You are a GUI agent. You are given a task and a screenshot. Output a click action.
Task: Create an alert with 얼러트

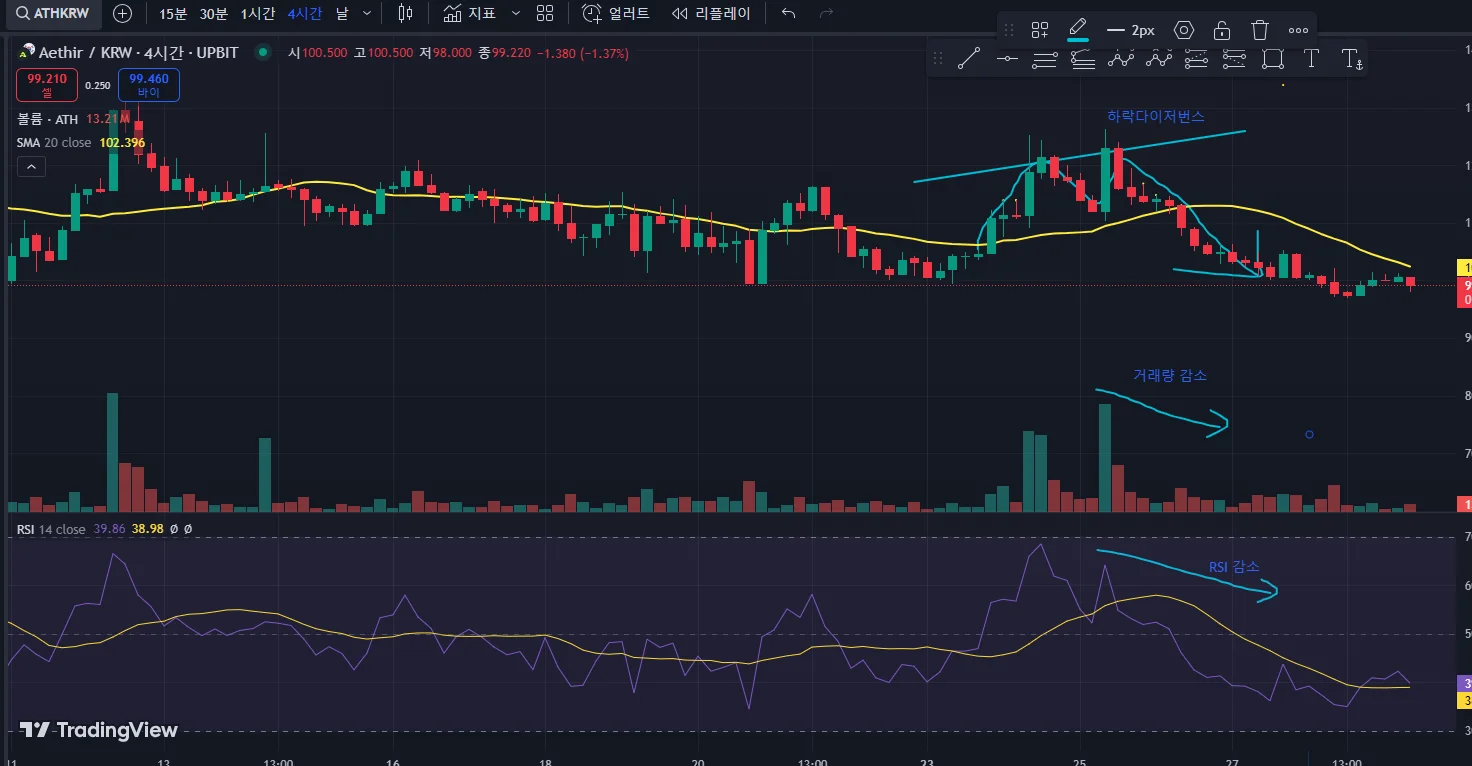616,13
